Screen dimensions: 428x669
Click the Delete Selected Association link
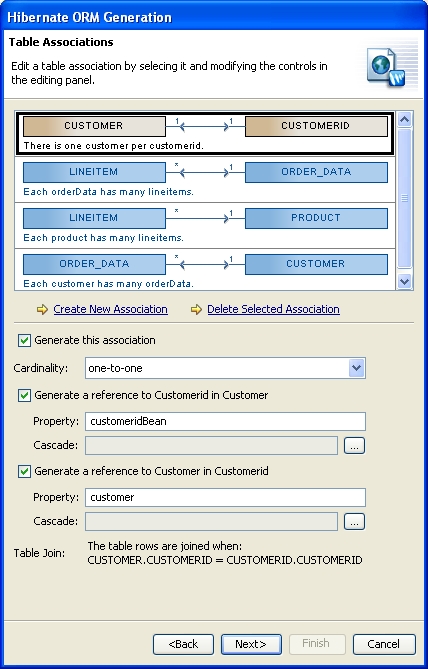(274, 309)
